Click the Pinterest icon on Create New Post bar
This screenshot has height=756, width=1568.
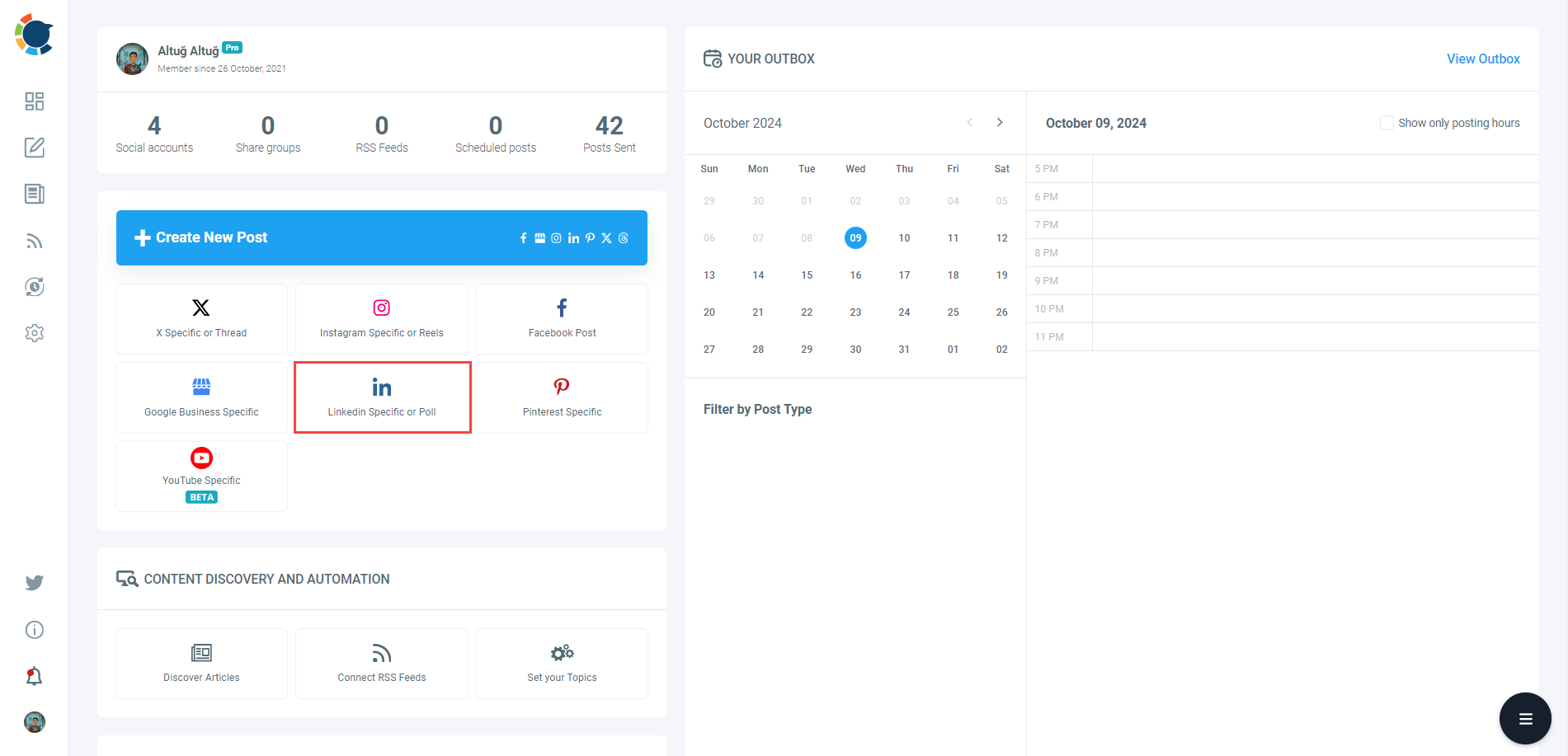pos(590,237)
